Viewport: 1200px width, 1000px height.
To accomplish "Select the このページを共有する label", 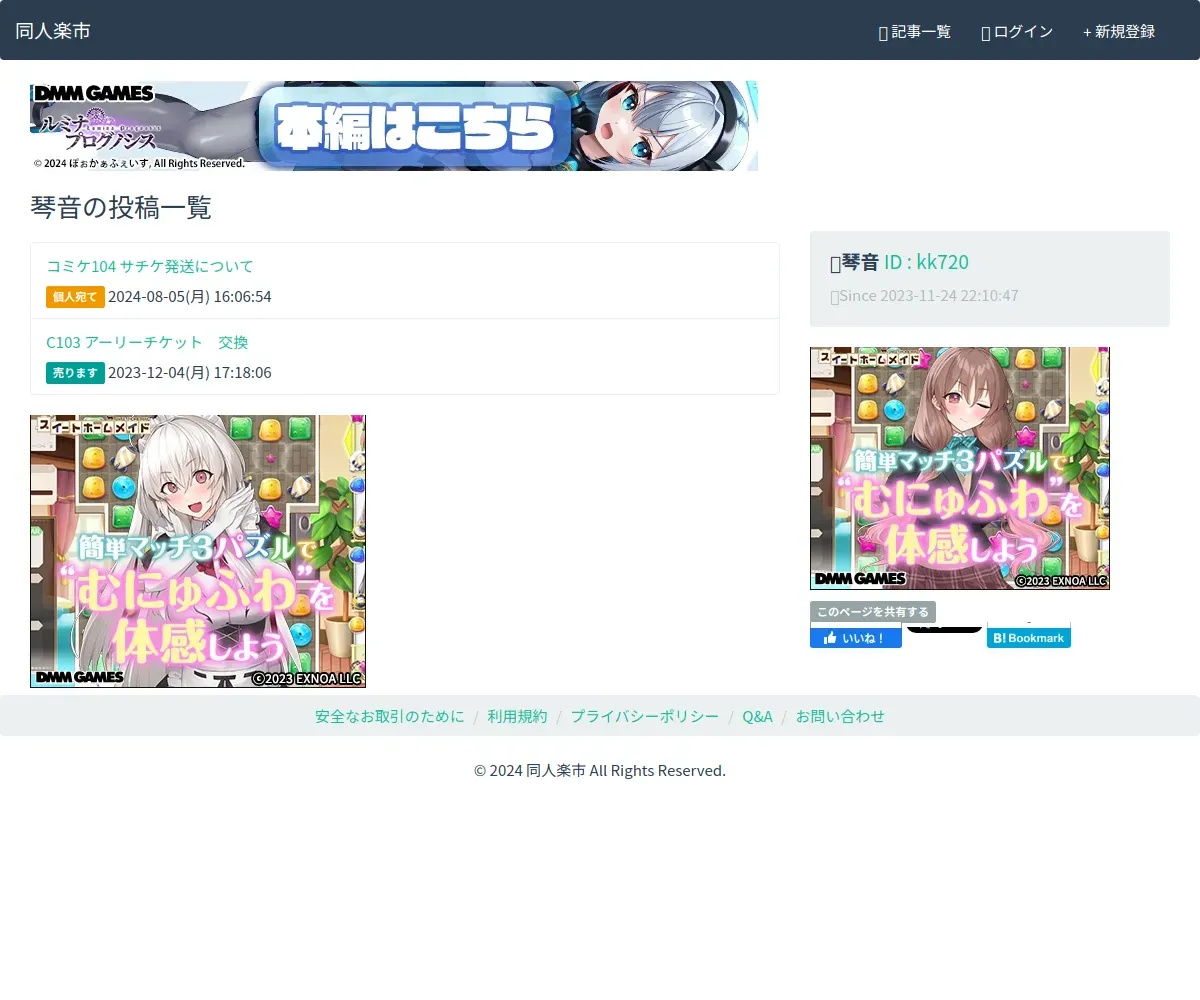I will tap(873, 612).
